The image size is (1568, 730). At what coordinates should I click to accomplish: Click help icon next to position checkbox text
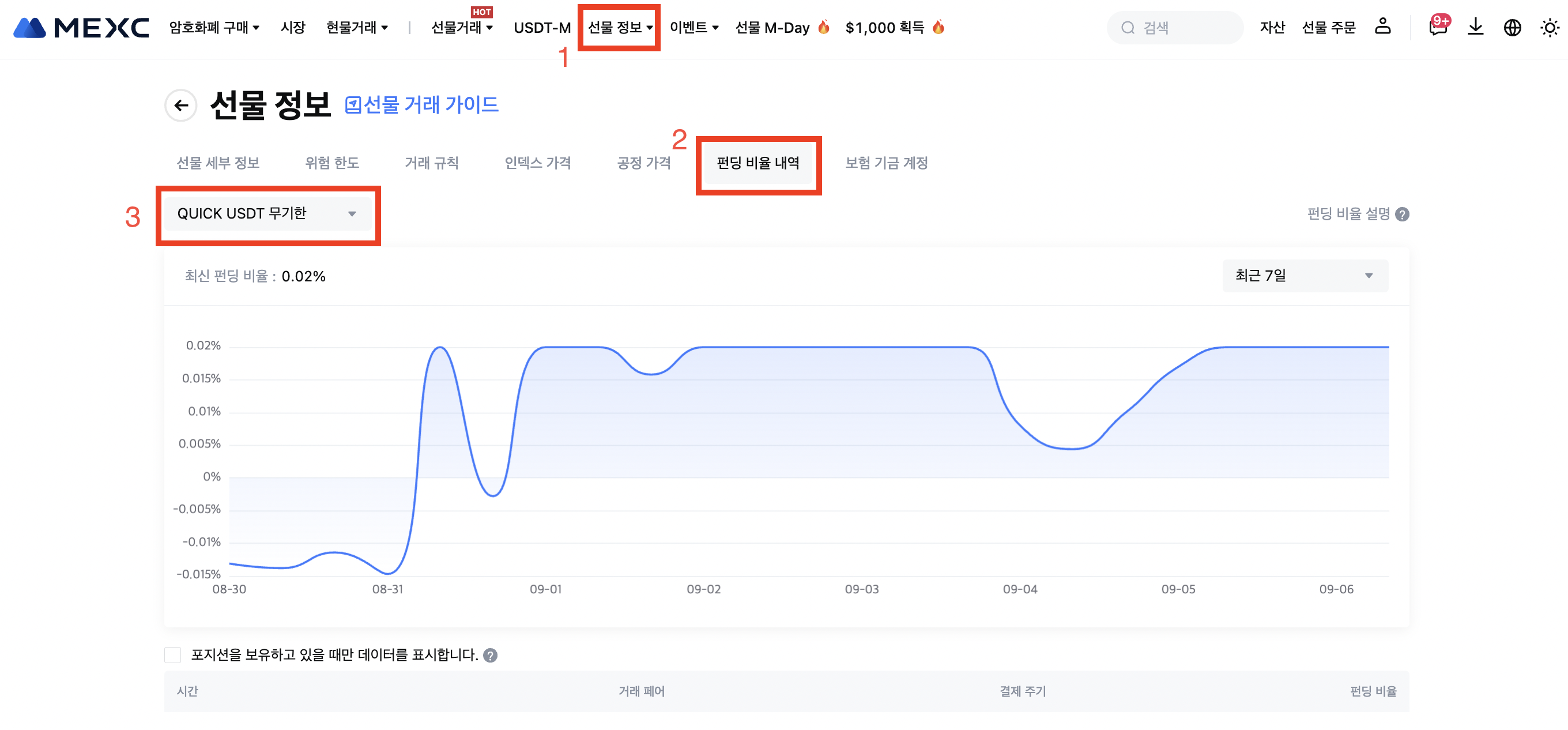(490, 655)
